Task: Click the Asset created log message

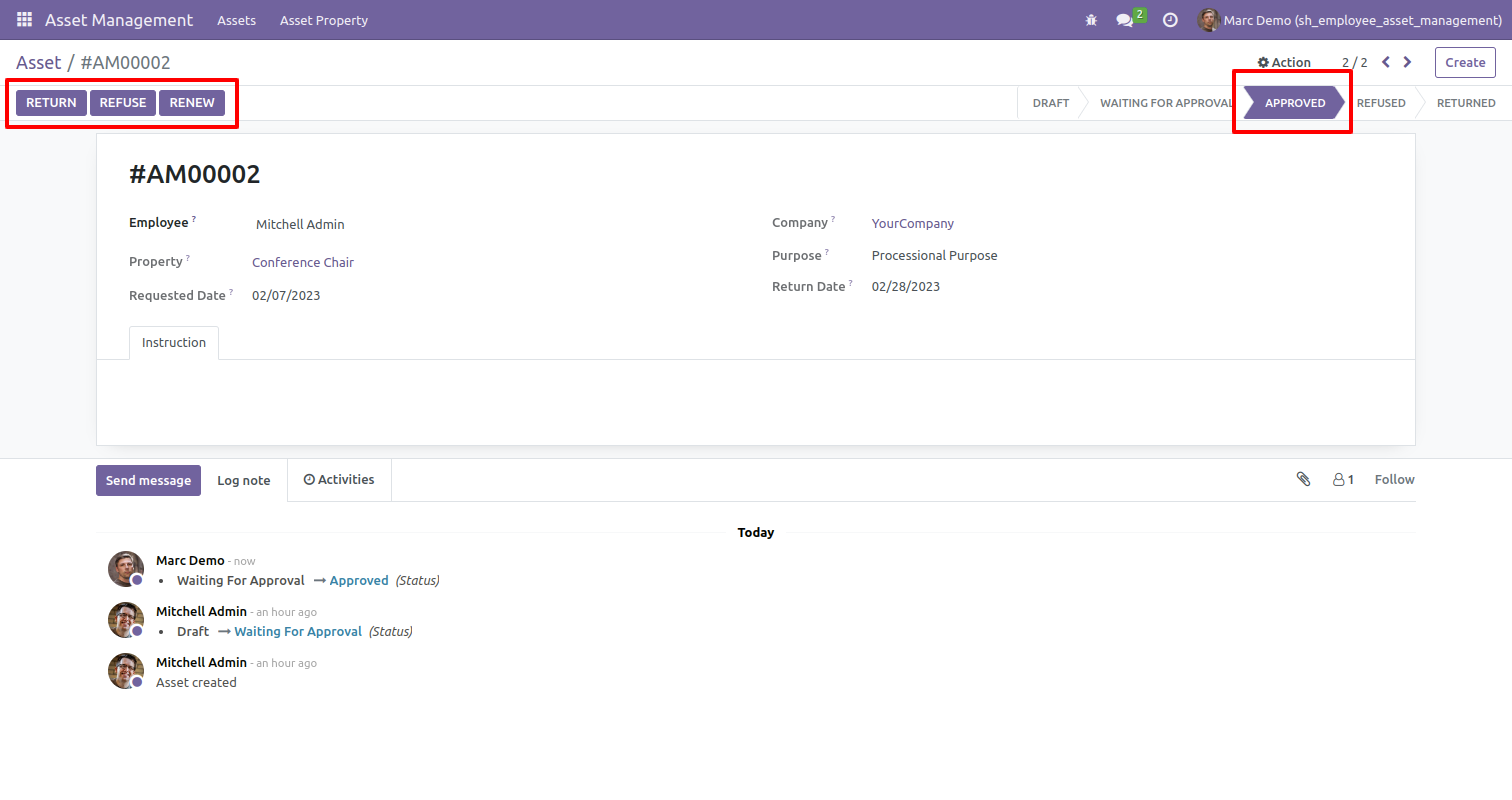Action: point(196,683)
